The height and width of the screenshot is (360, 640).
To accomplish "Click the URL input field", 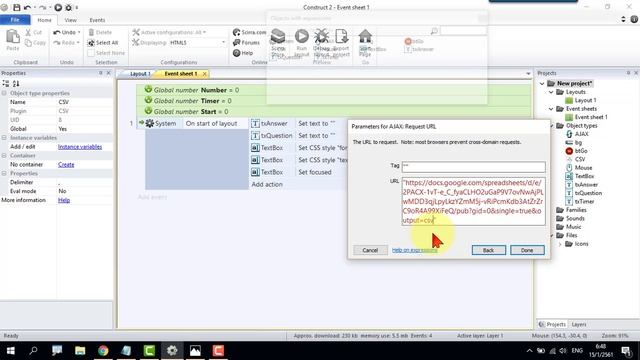I will click(x=473, y=201).
